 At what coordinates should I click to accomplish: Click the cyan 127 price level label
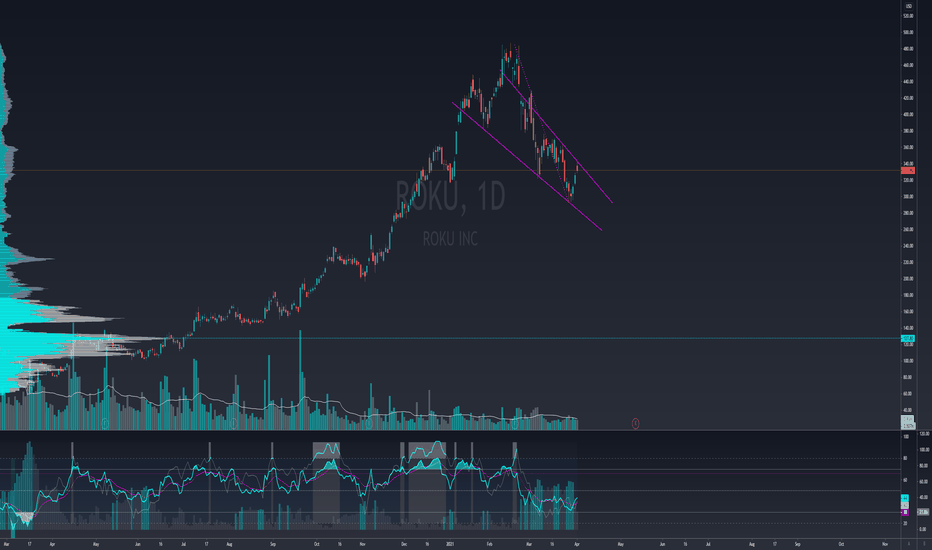click(908, 338)
